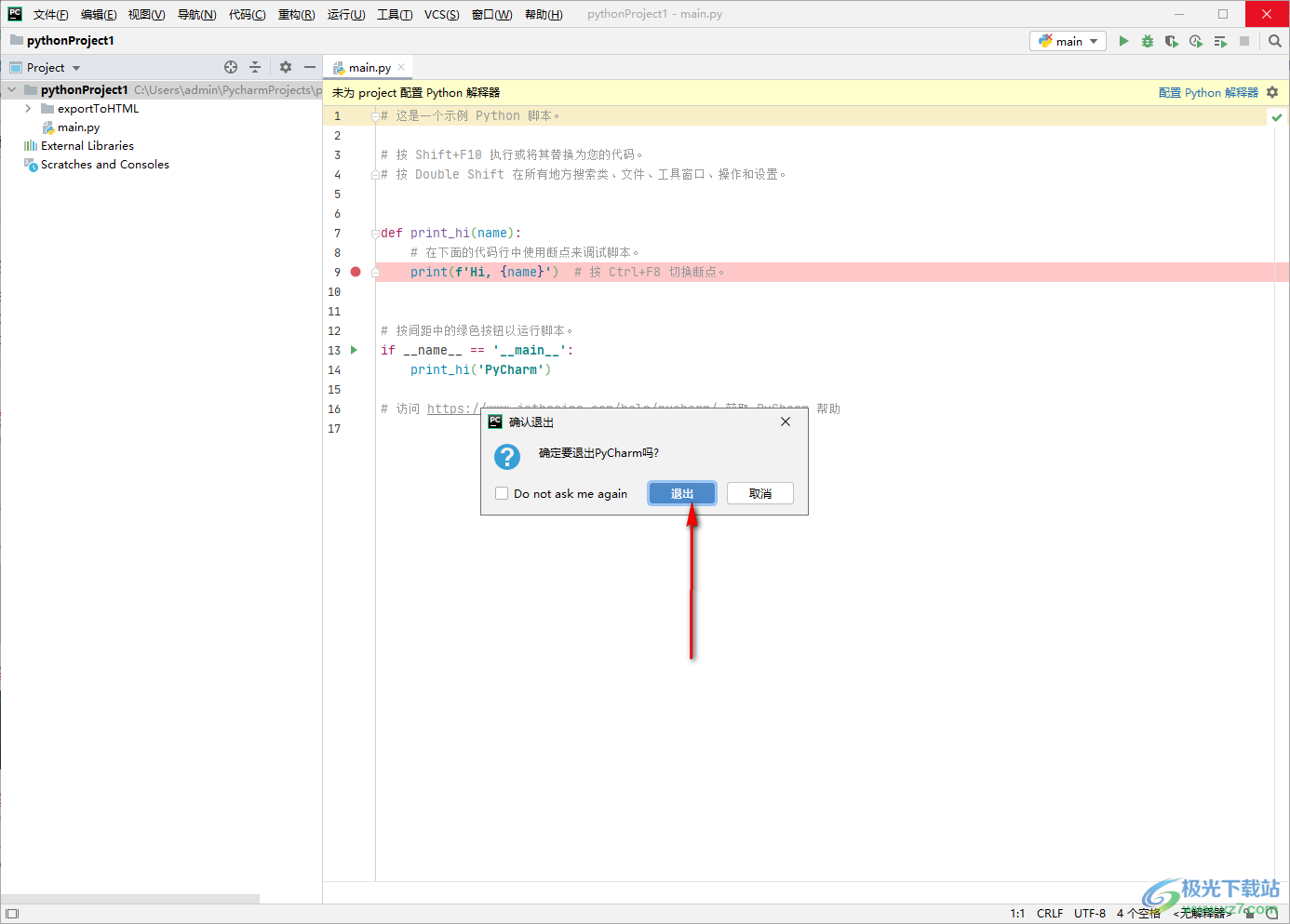1290x924 pixels.
Task: Click the pythonProject1 folder icon in breadcrumb
Action: tap(17, 40)
